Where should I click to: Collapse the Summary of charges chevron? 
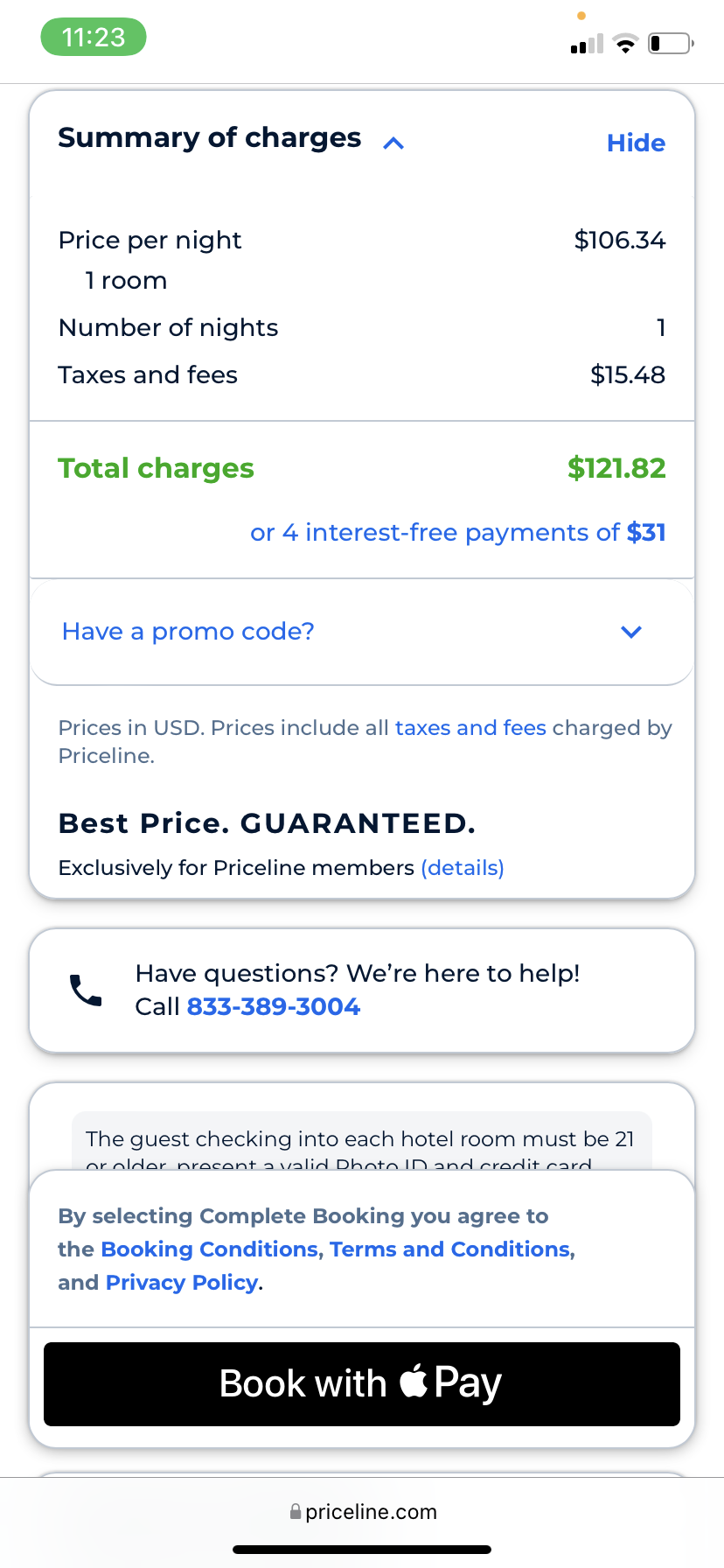(393, 143)
